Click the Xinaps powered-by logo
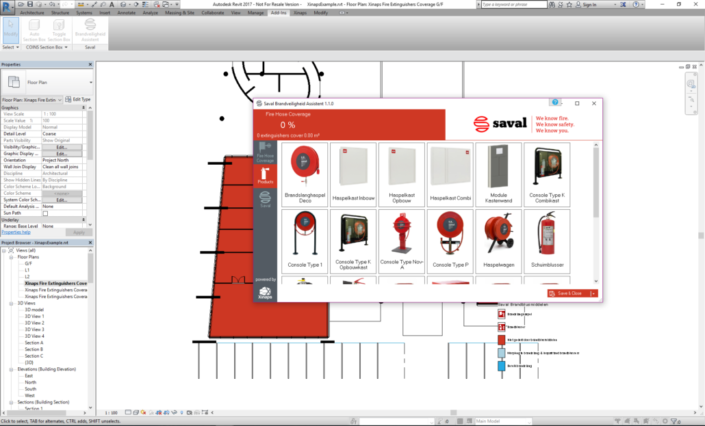 (265, 293)
